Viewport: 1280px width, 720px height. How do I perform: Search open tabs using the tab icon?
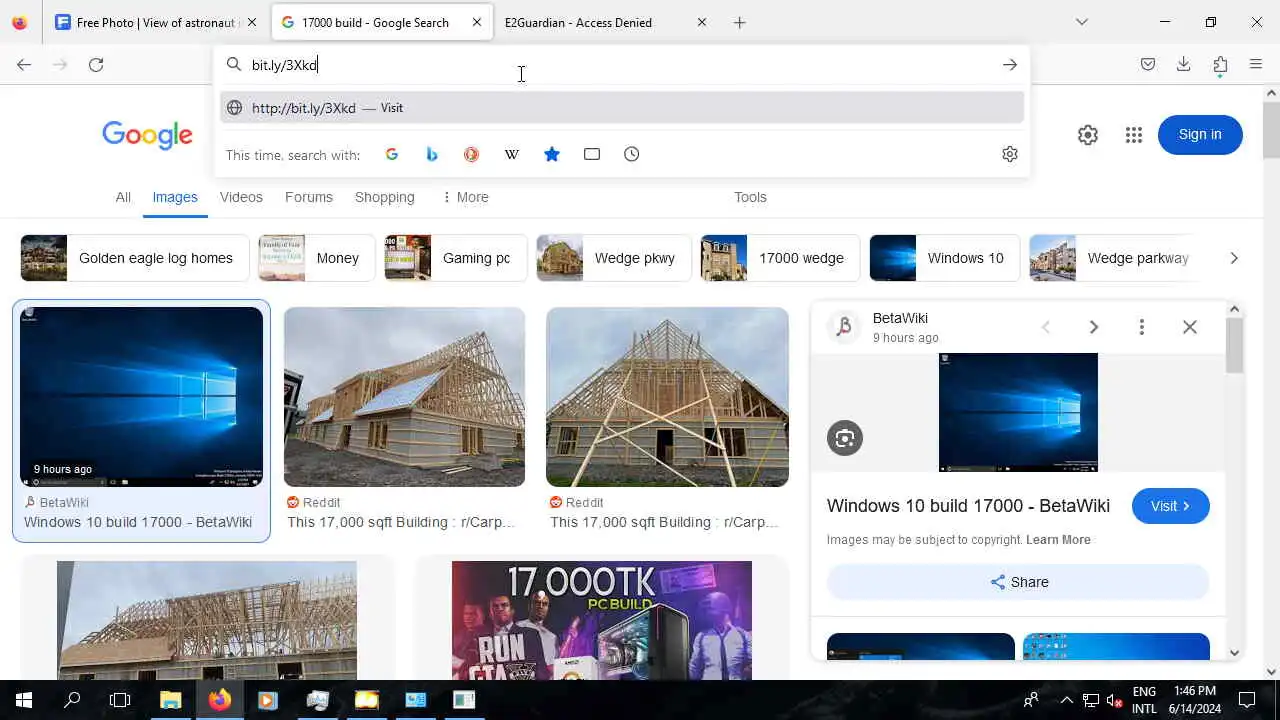coord(592,154)
